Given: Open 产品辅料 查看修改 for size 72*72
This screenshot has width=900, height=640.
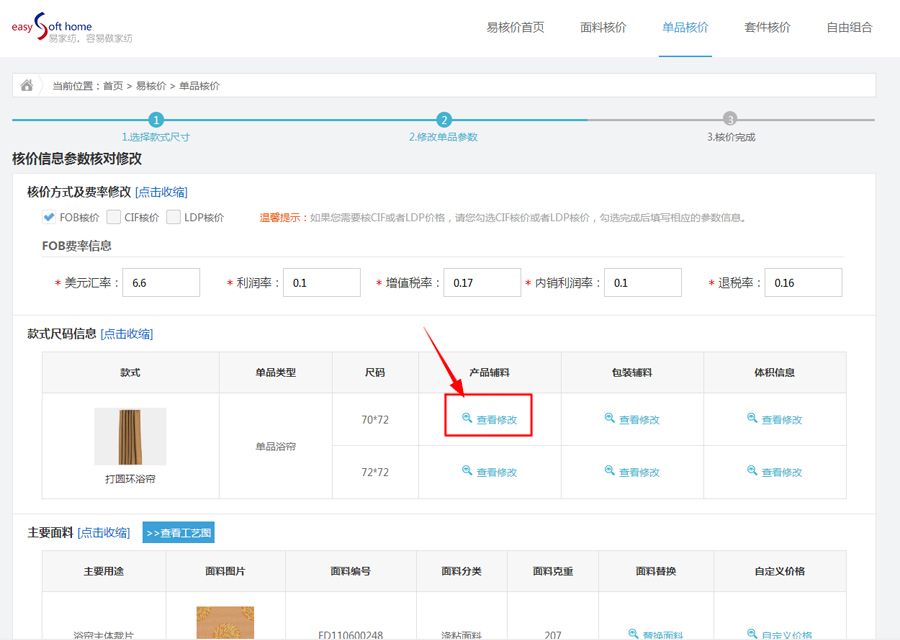Looking at the screenshot, I should [x=490, y=472].
